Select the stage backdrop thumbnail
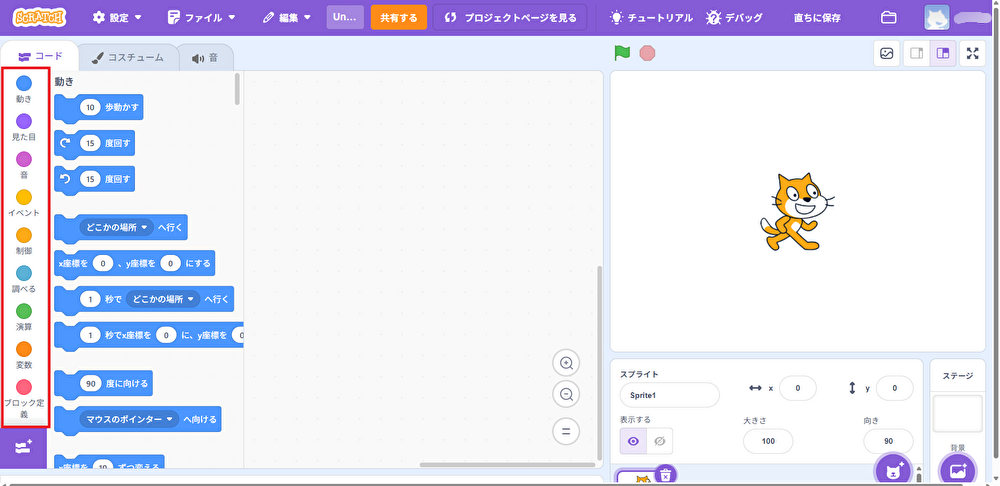1000x486 pixels. [x=958, y=413]
